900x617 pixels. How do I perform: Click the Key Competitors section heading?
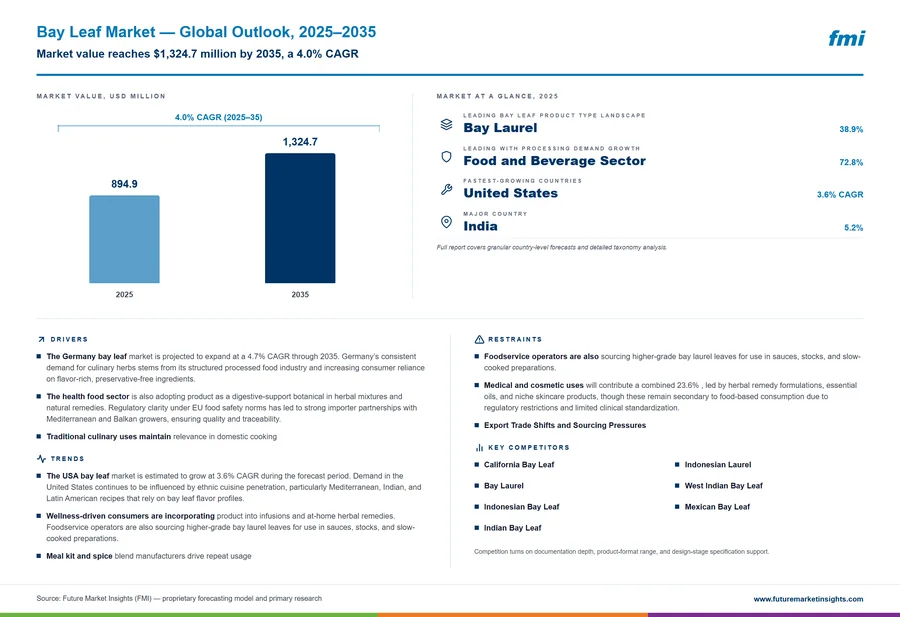pos(529,447)
